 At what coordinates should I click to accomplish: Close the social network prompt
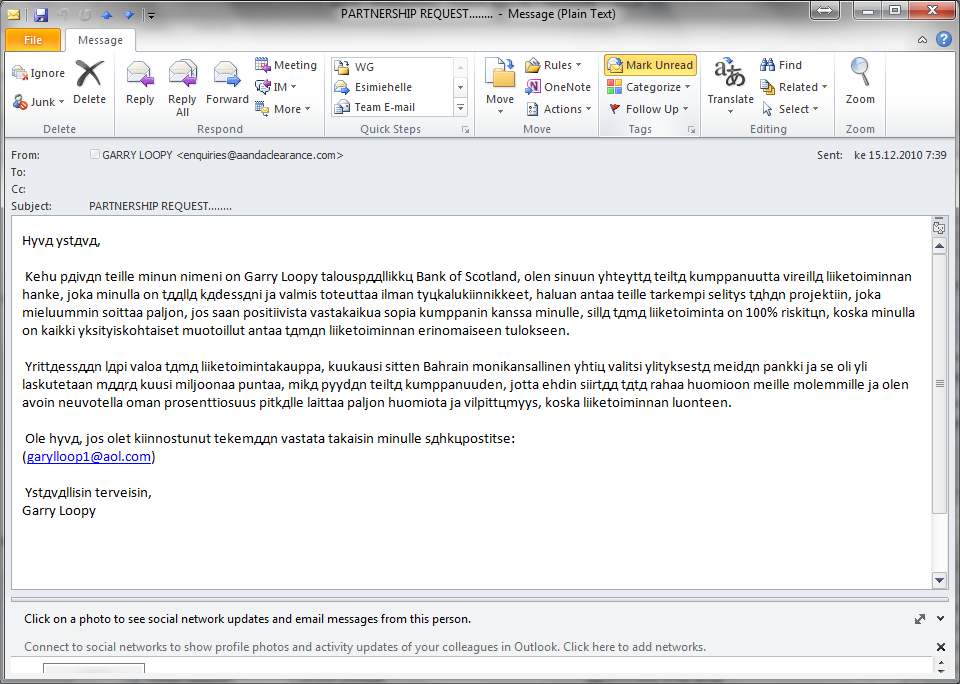click(x=941, y=647)
